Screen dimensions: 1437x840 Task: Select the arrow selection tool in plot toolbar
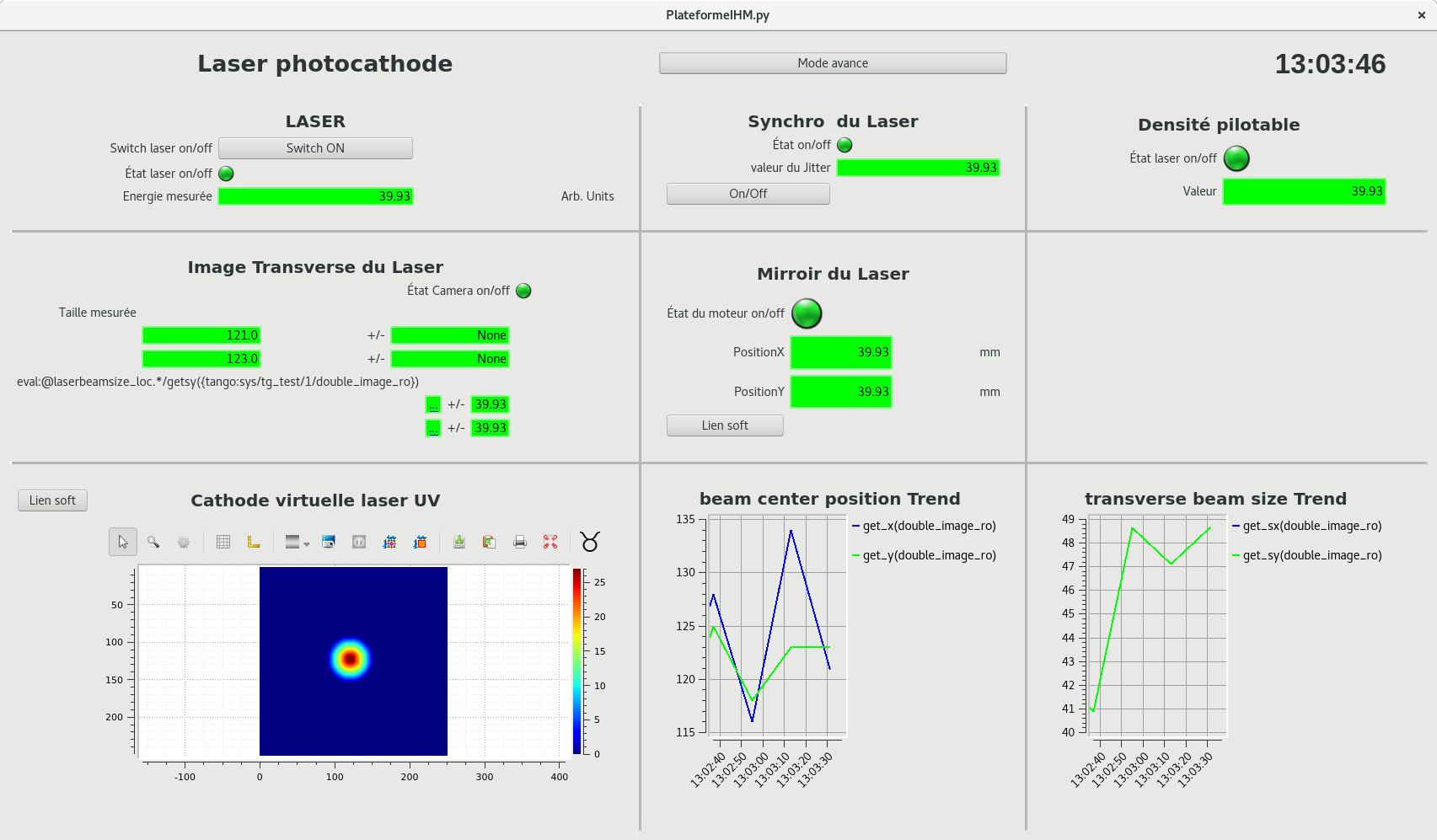123,542
